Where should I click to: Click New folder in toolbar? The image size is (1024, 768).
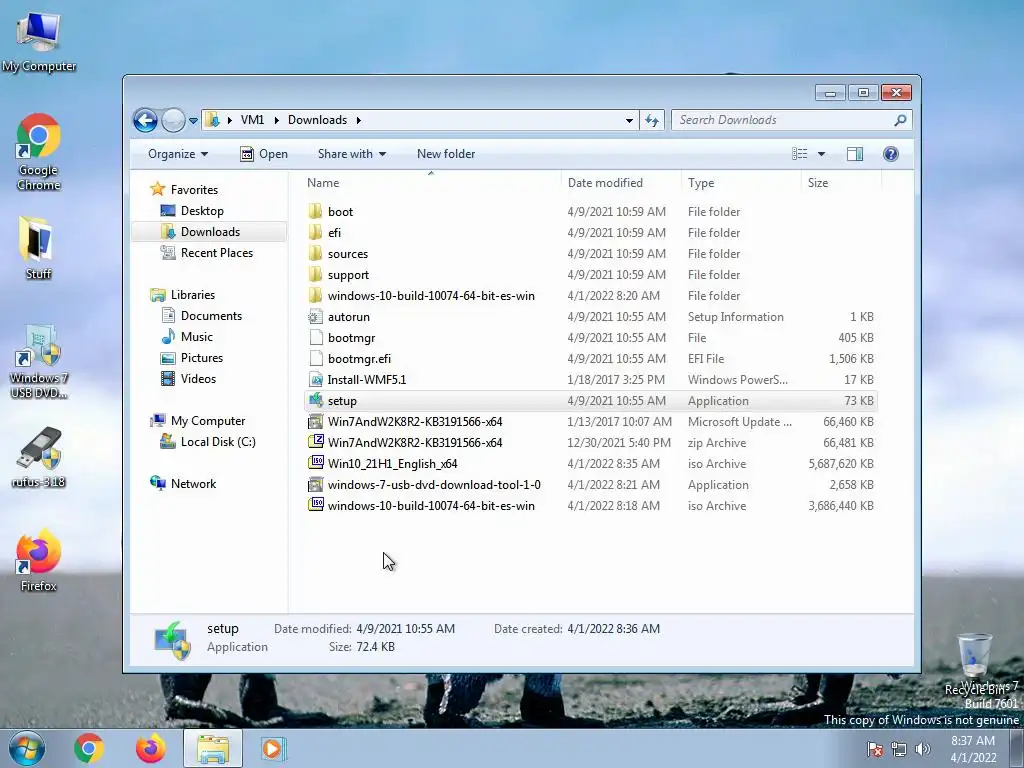tap(446, 154)
